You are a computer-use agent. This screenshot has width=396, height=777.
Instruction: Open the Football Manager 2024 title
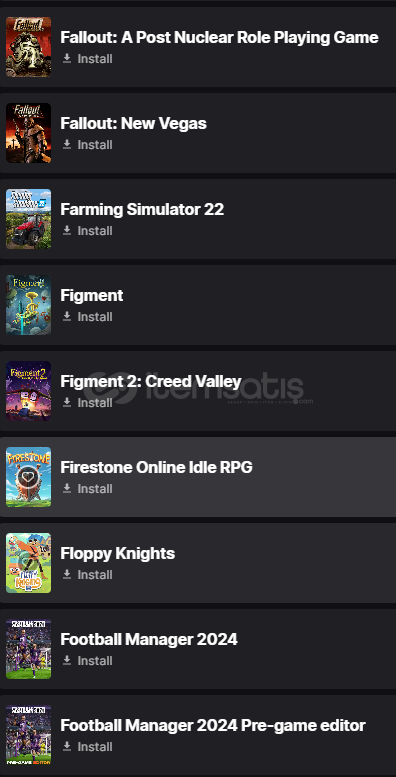click(149, 639)
